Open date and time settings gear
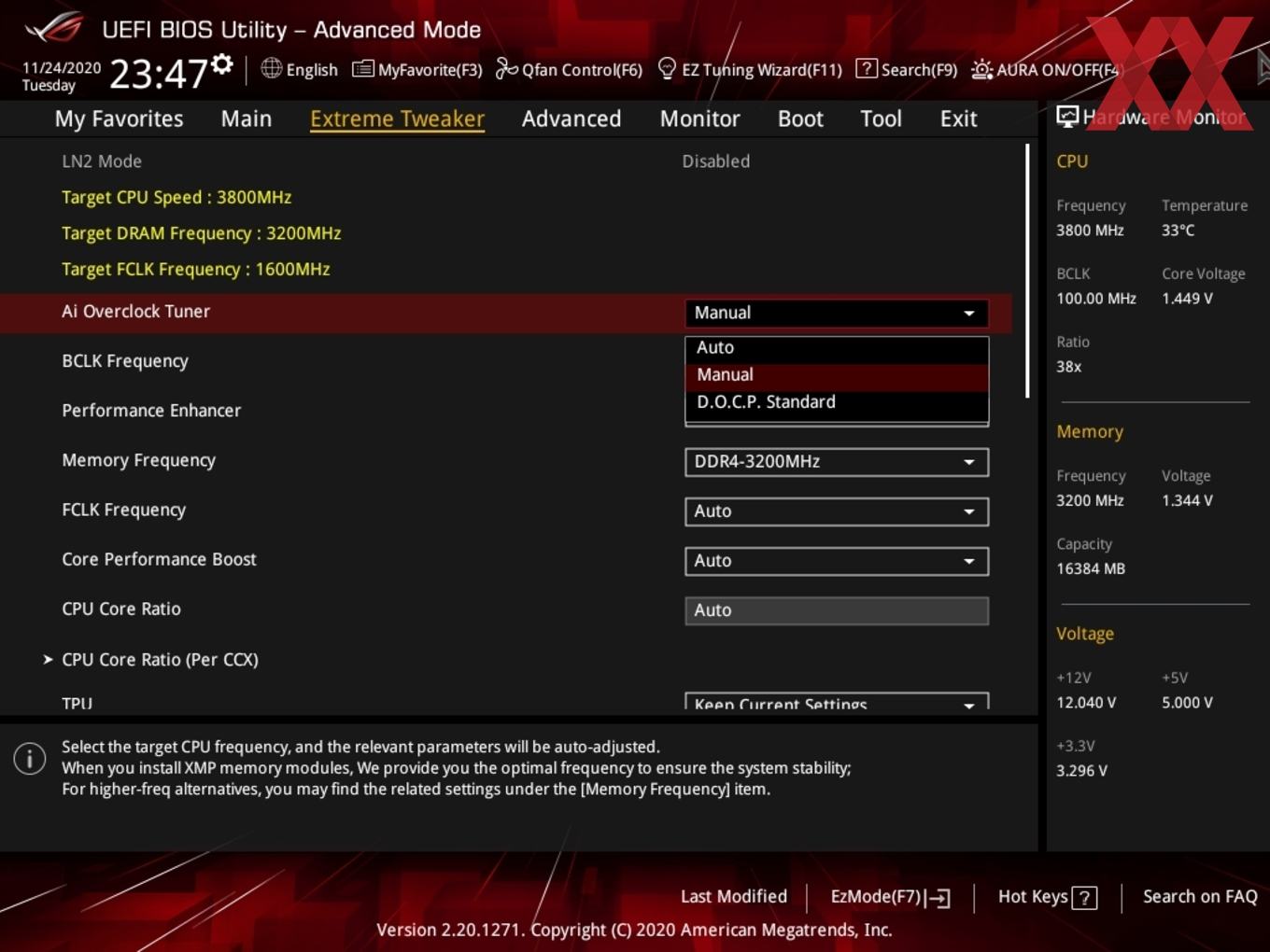This screenshot has width=1270, height=952. pos(222,63)
